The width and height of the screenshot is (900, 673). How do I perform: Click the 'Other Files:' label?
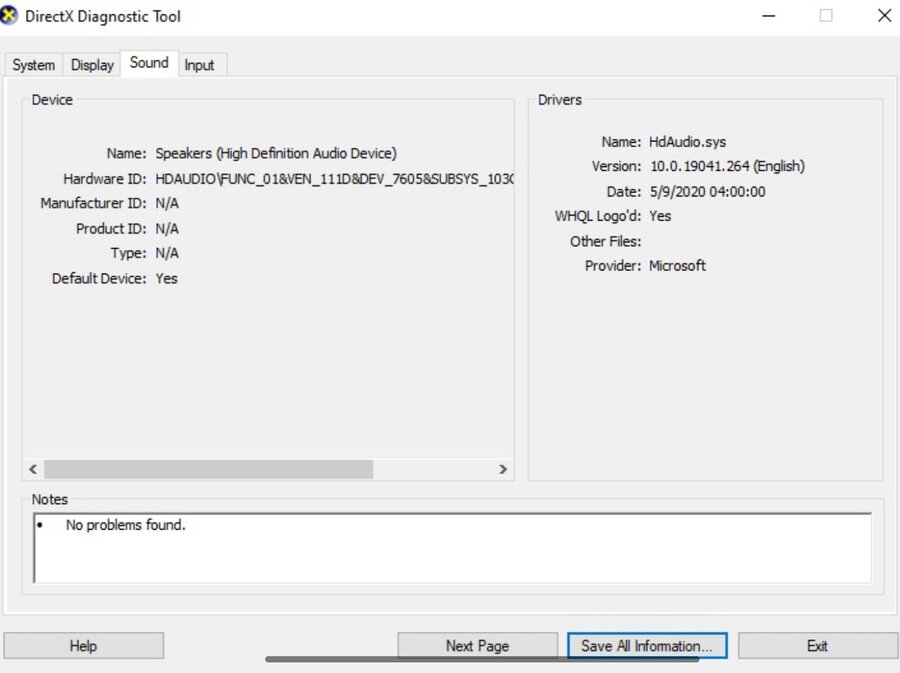coord(606,242)
